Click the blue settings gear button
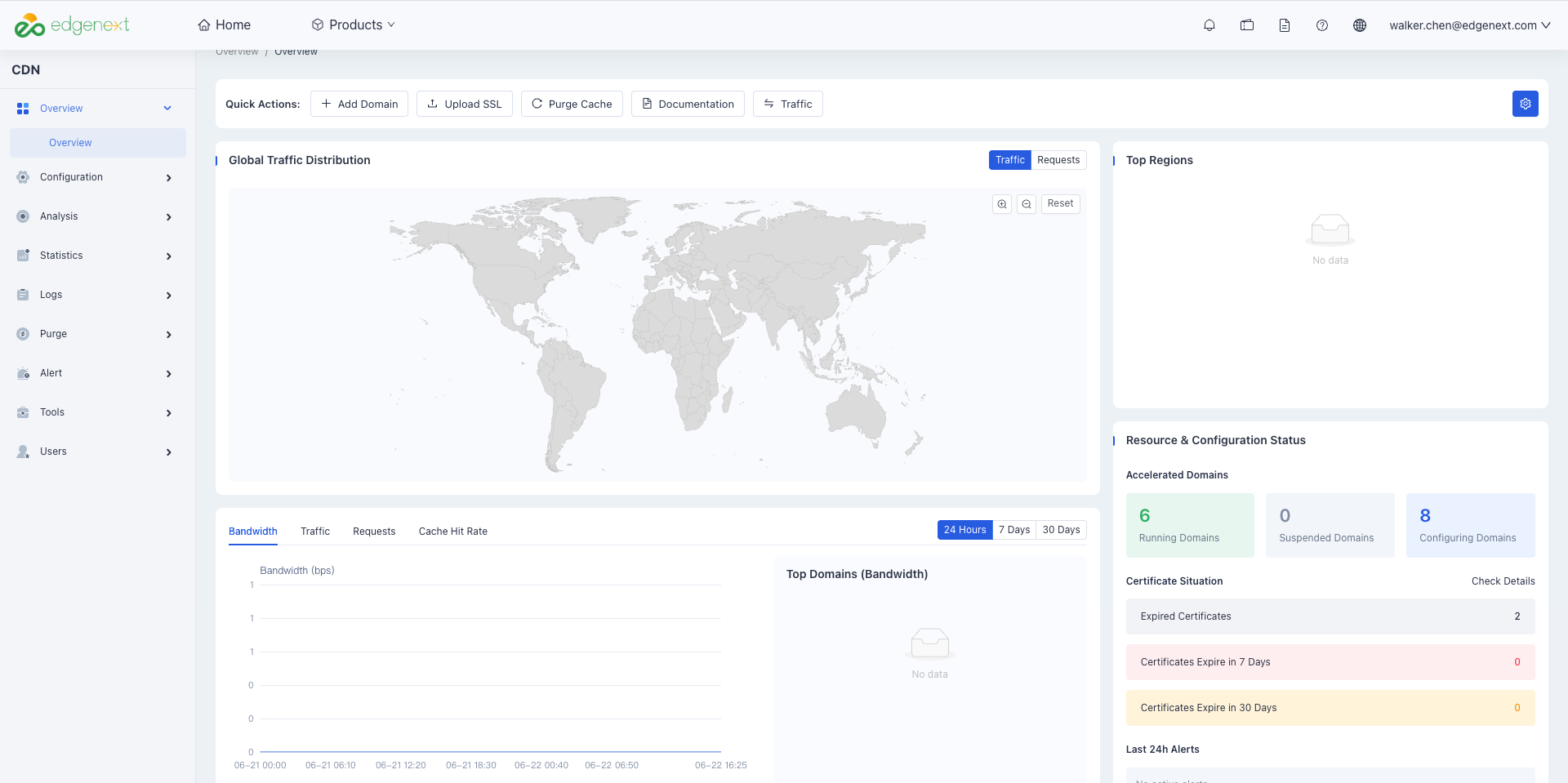 [x=1525, y=104]
